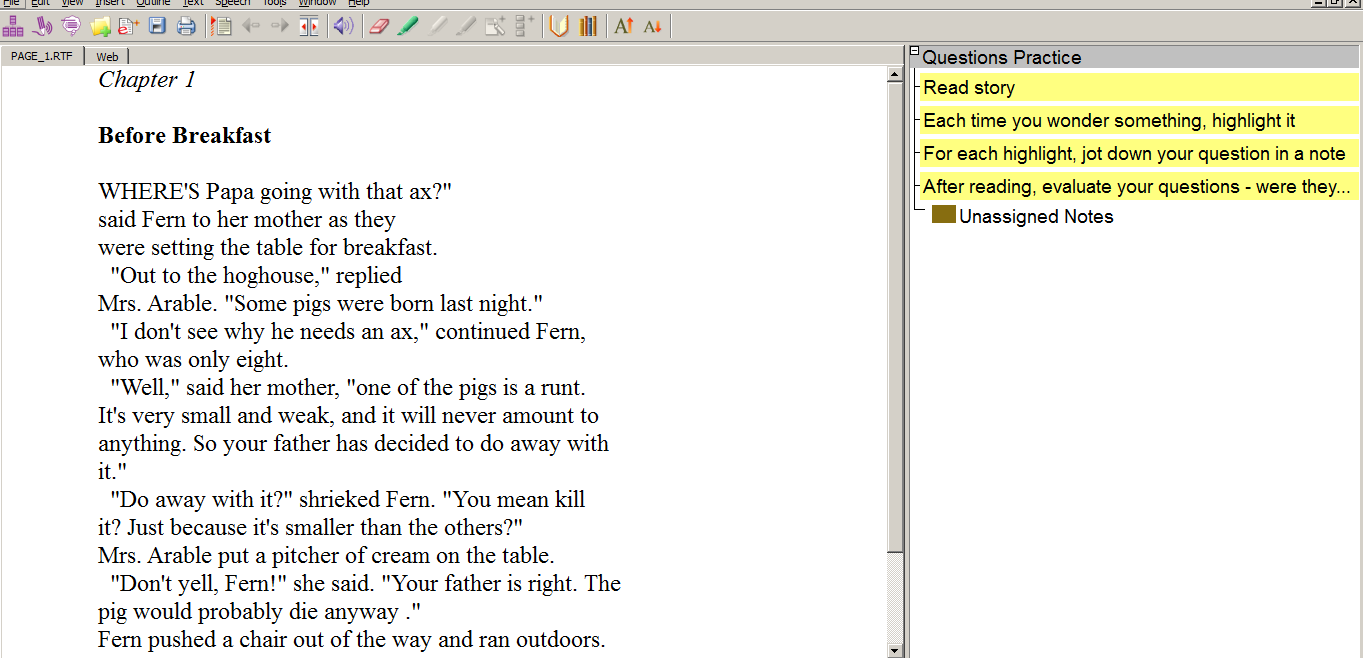Click the 'Before Breakfast' bold heading
This screenshot has width=1363, height=658.
(x=185, y=136)
